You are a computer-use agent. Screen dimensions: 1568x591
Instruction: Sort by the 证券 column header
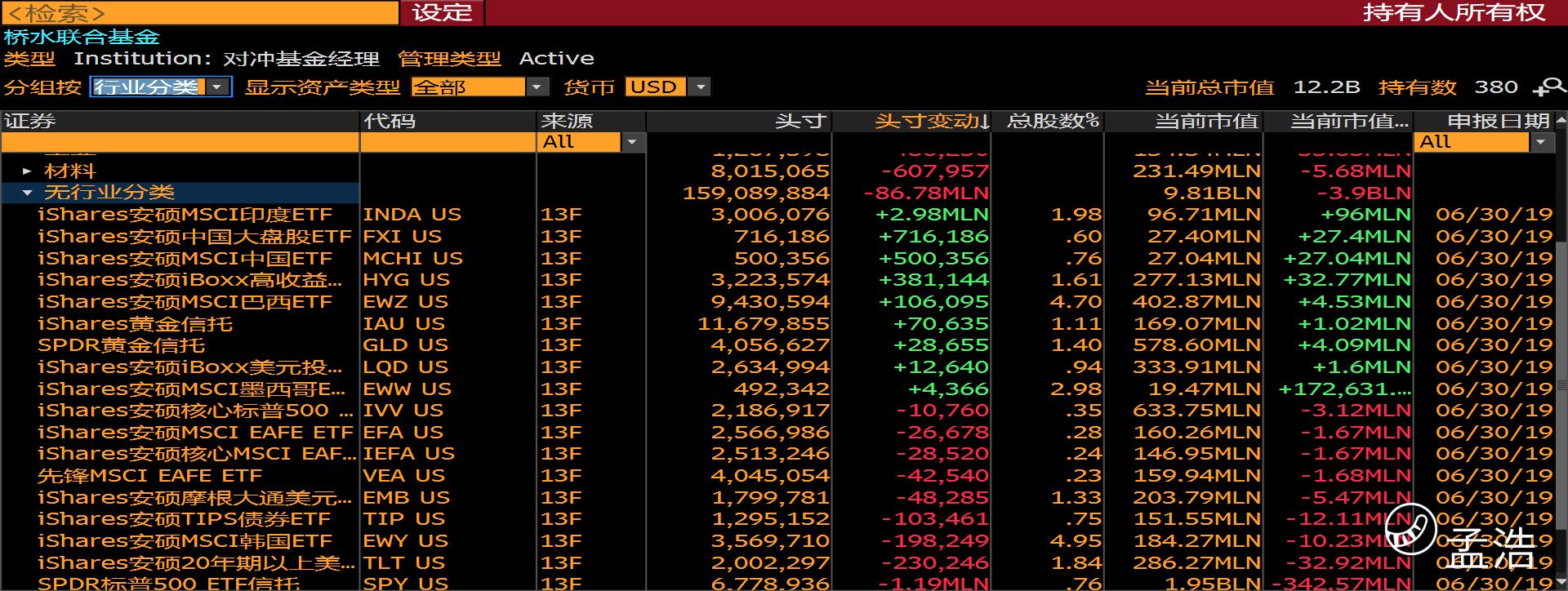click(180, 122)
